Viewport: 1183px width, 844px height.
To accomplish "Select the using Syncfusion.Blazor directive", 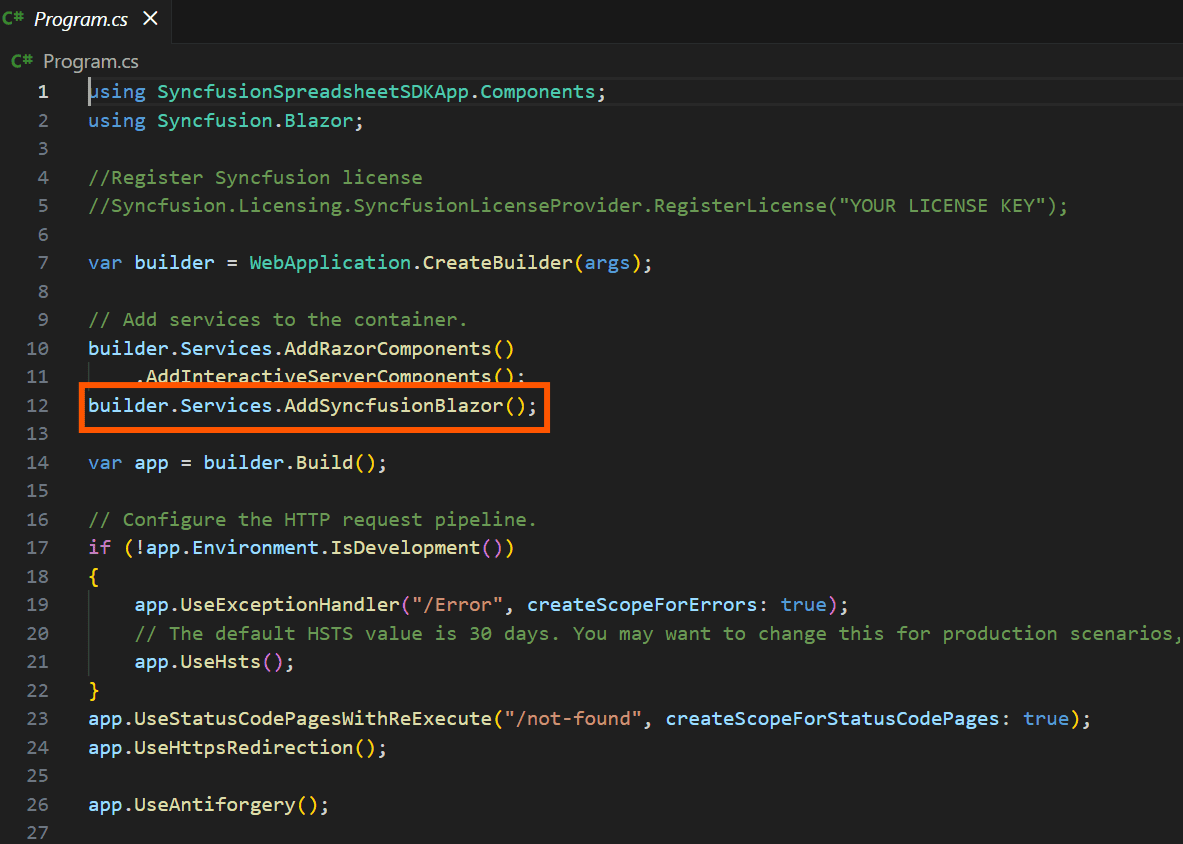I will tap(225, 120).
